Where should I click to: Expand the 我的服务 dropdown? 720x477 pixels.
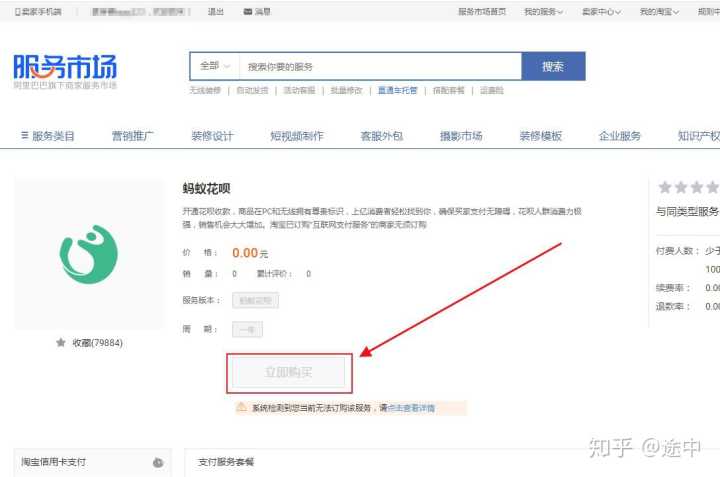tap(544, 11)
